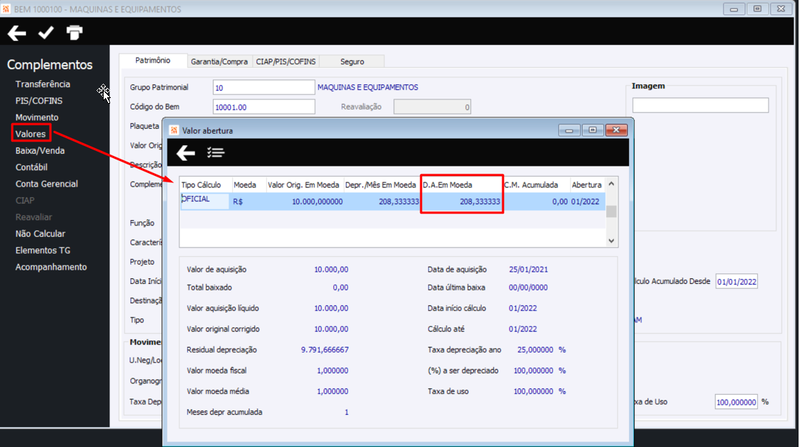Viewport: 800px width, 447px height.
Task: Select the Seguro tab
Action: tap(352, 62)
